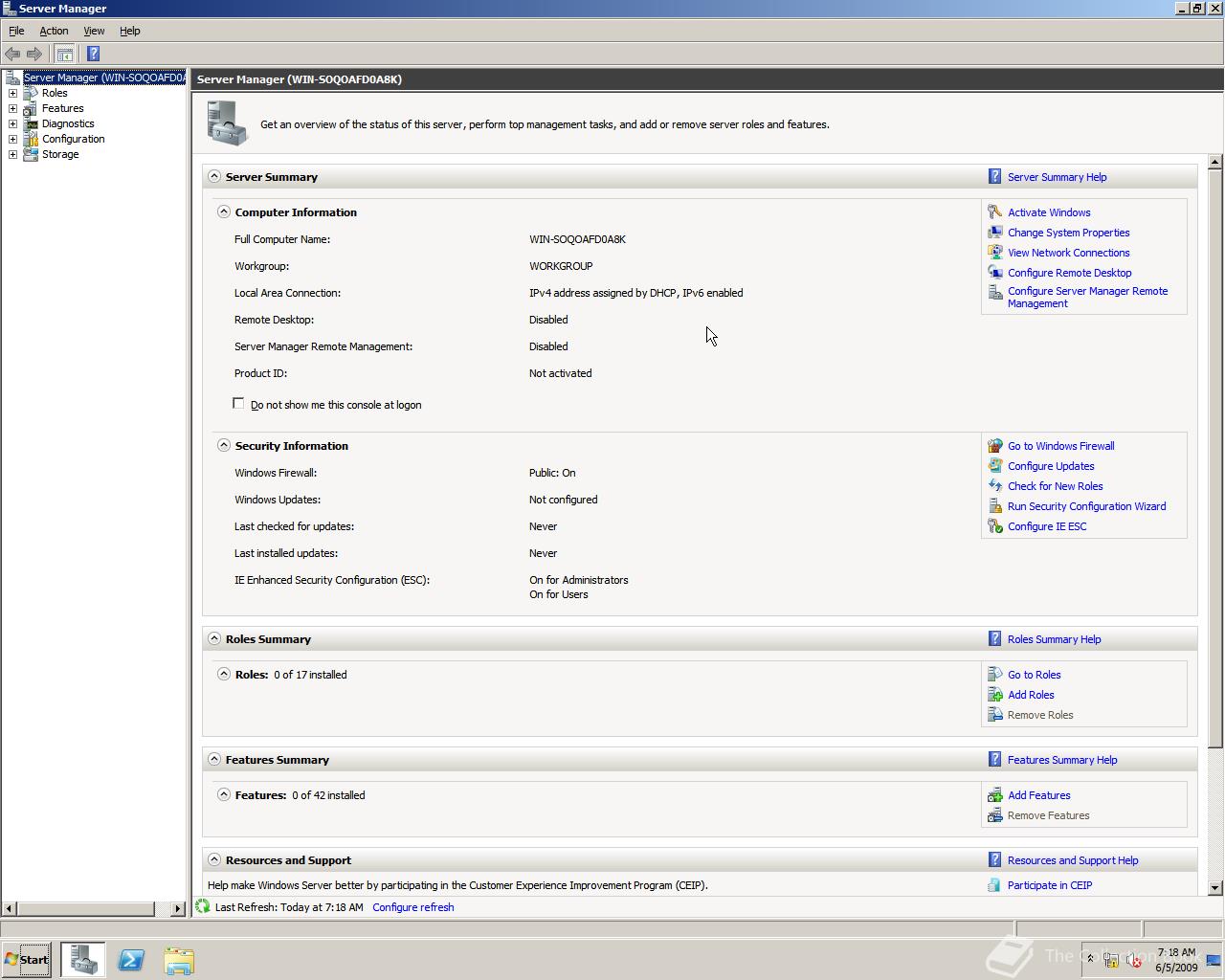Click the Run Security Configuration Wizard icon
This screenshot has height=980, width=1225.
point(995,506)
